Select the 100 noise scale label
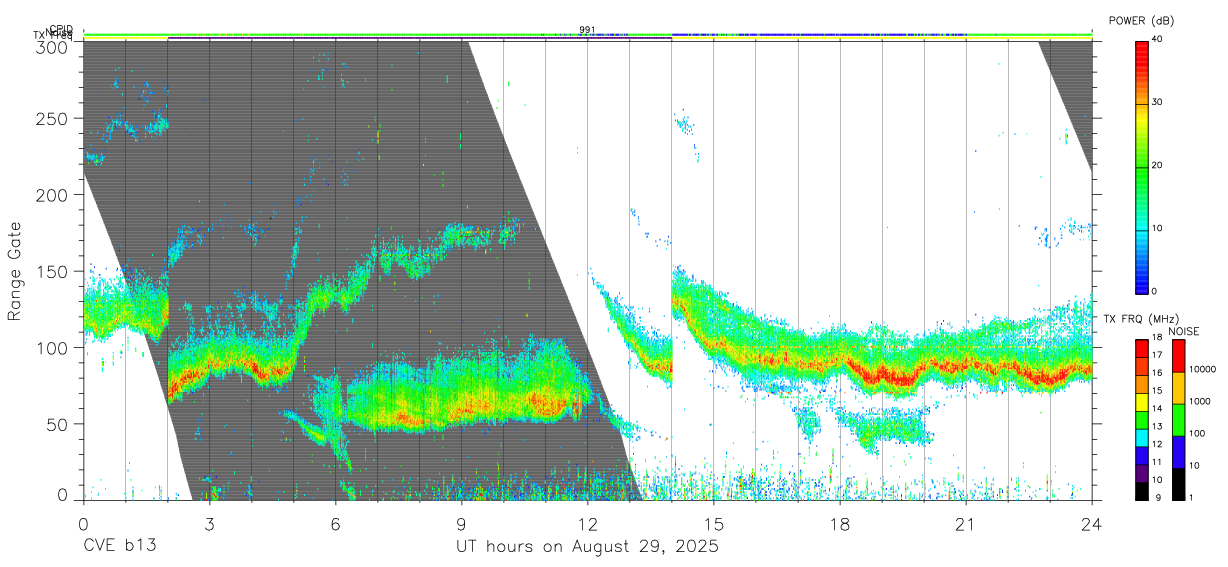This screenshot has width=1228, height=567. [1197, 434]
